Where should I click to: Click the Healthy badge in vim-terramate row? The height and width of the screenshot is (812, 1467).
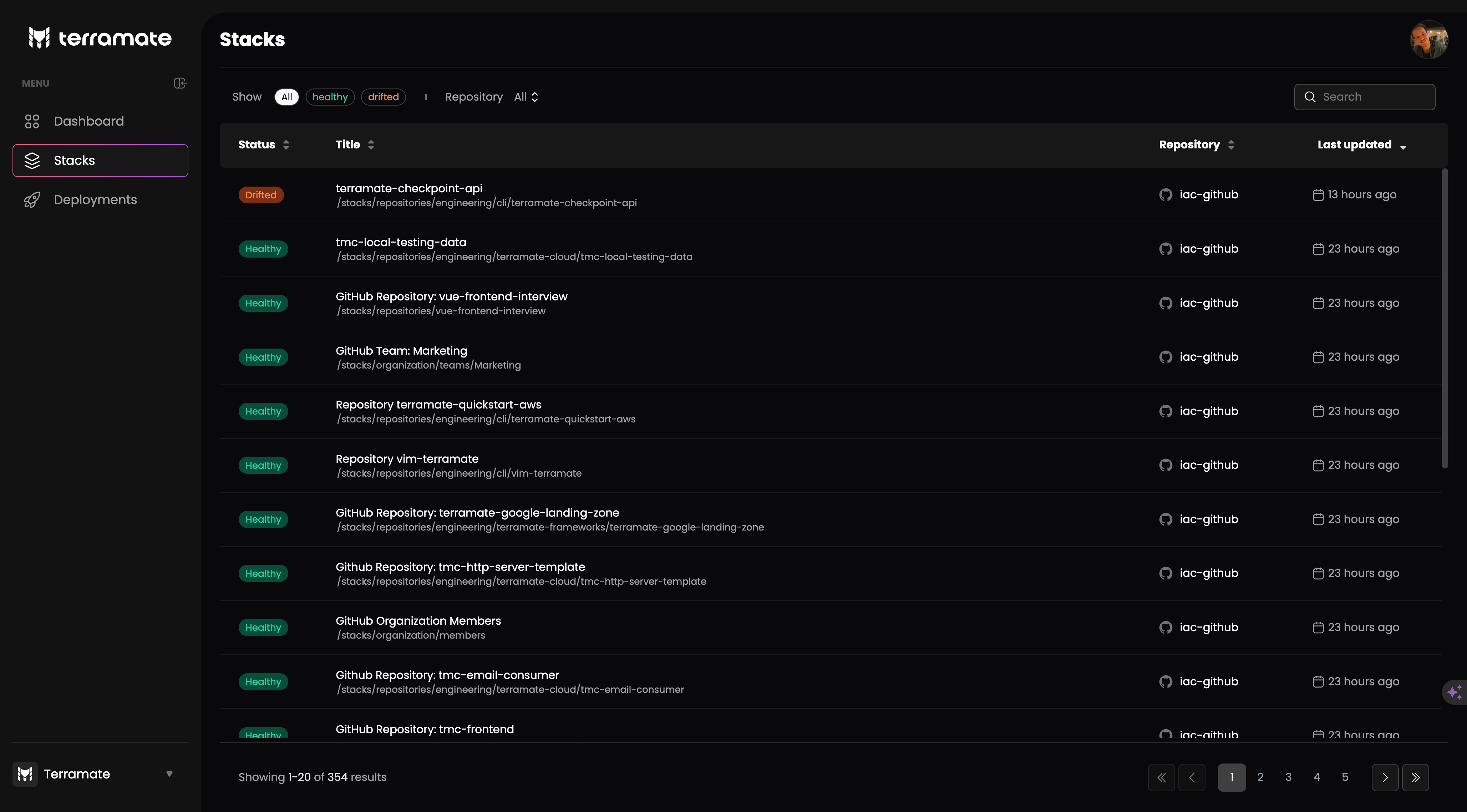pos(263,465)
